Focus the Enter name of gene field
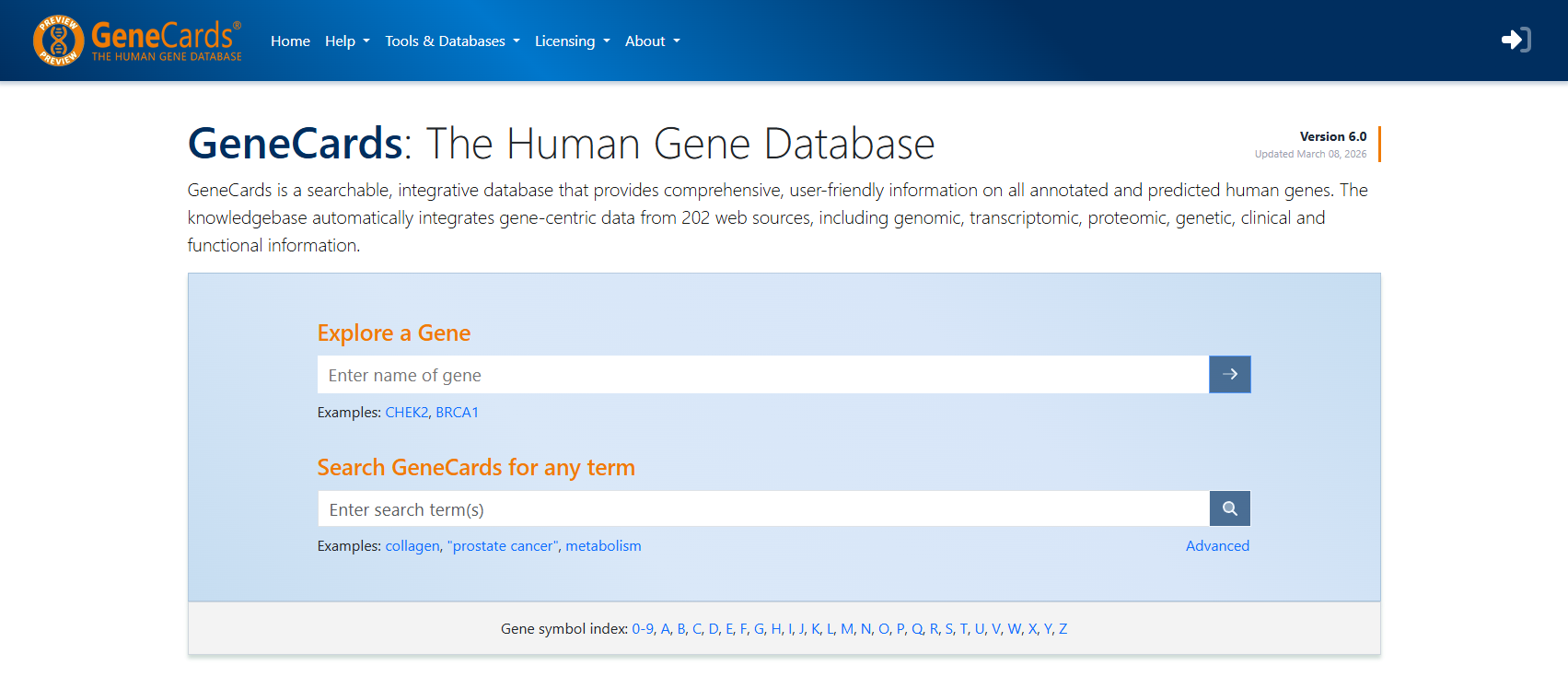This screenshot has height=677, width=1568. point(763,375)
